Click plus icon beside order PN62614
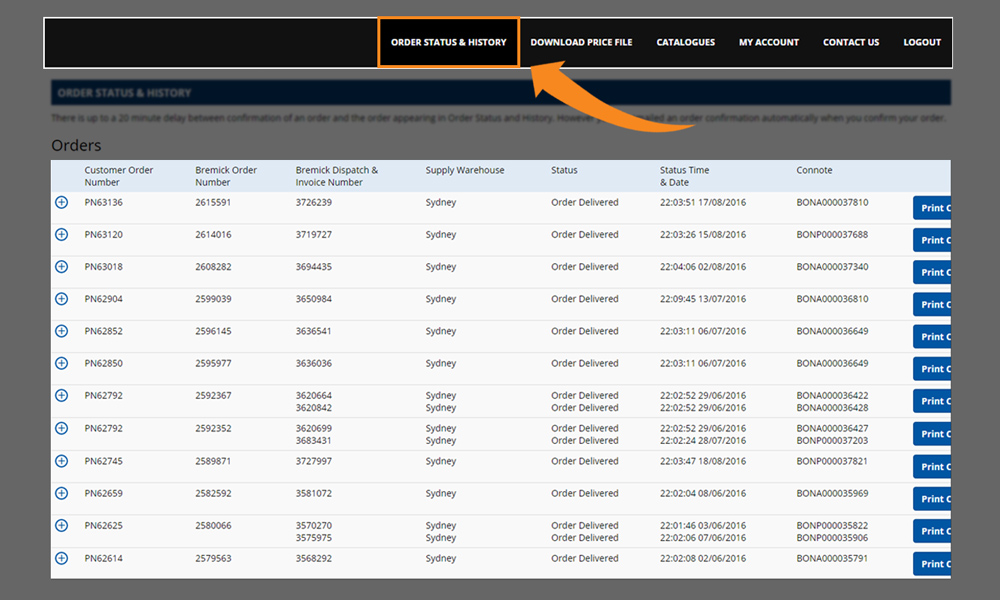This screenshot has width=1000, height=600. pyautogui.click(x=61, y=558)
